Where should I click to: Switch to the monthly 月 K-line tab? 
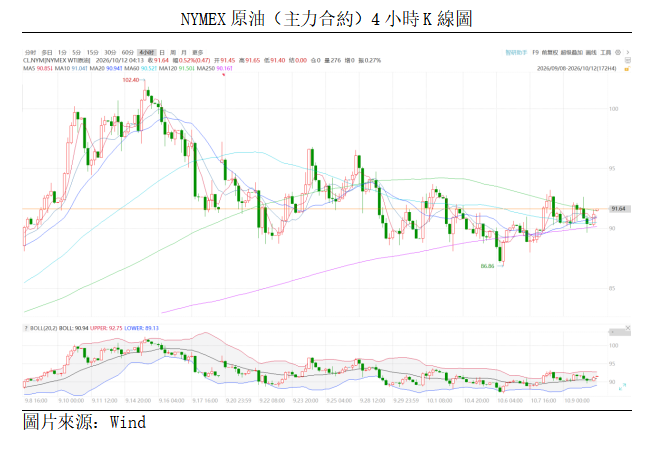[x=184, y=53]
